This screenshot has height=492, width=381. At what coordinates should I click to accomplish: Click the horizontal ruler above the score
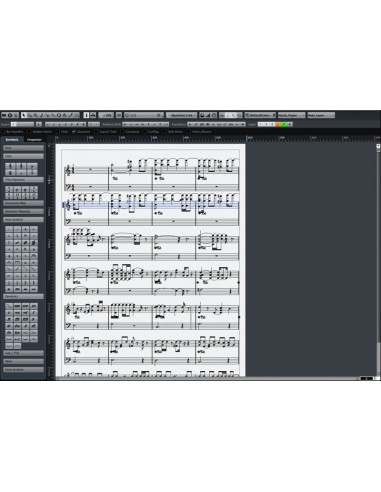pyautogui.click(x=217, y=138)
